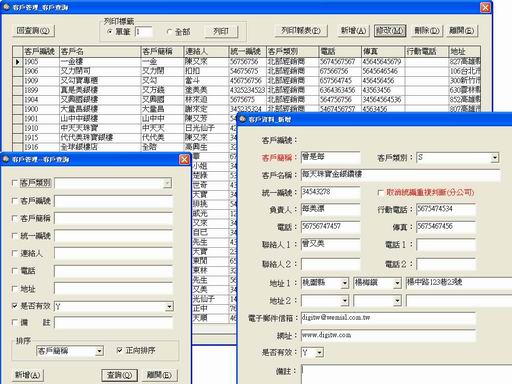The height and width of the screenshot is (384, 512).
Task: Click the 統一編號 field in customer form
Action: (x=330, y=192)
